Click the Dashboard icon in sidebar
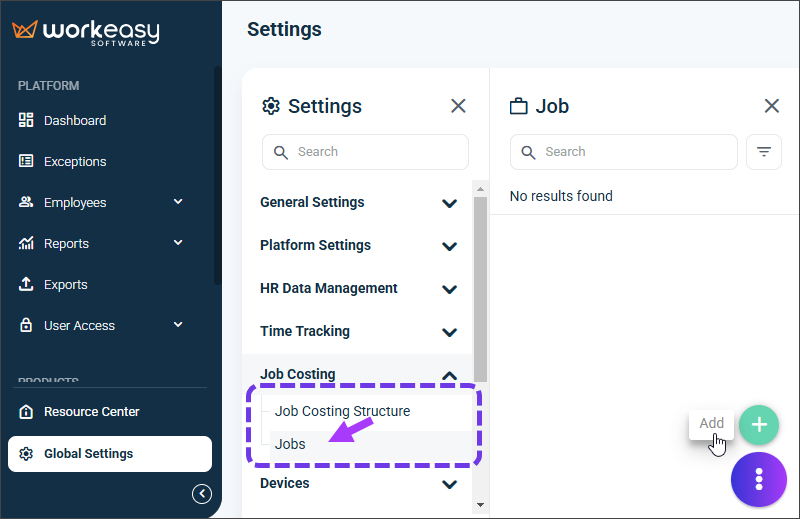Image resolution: width=800 pixels, height=519 pixels. click(26, 120)
